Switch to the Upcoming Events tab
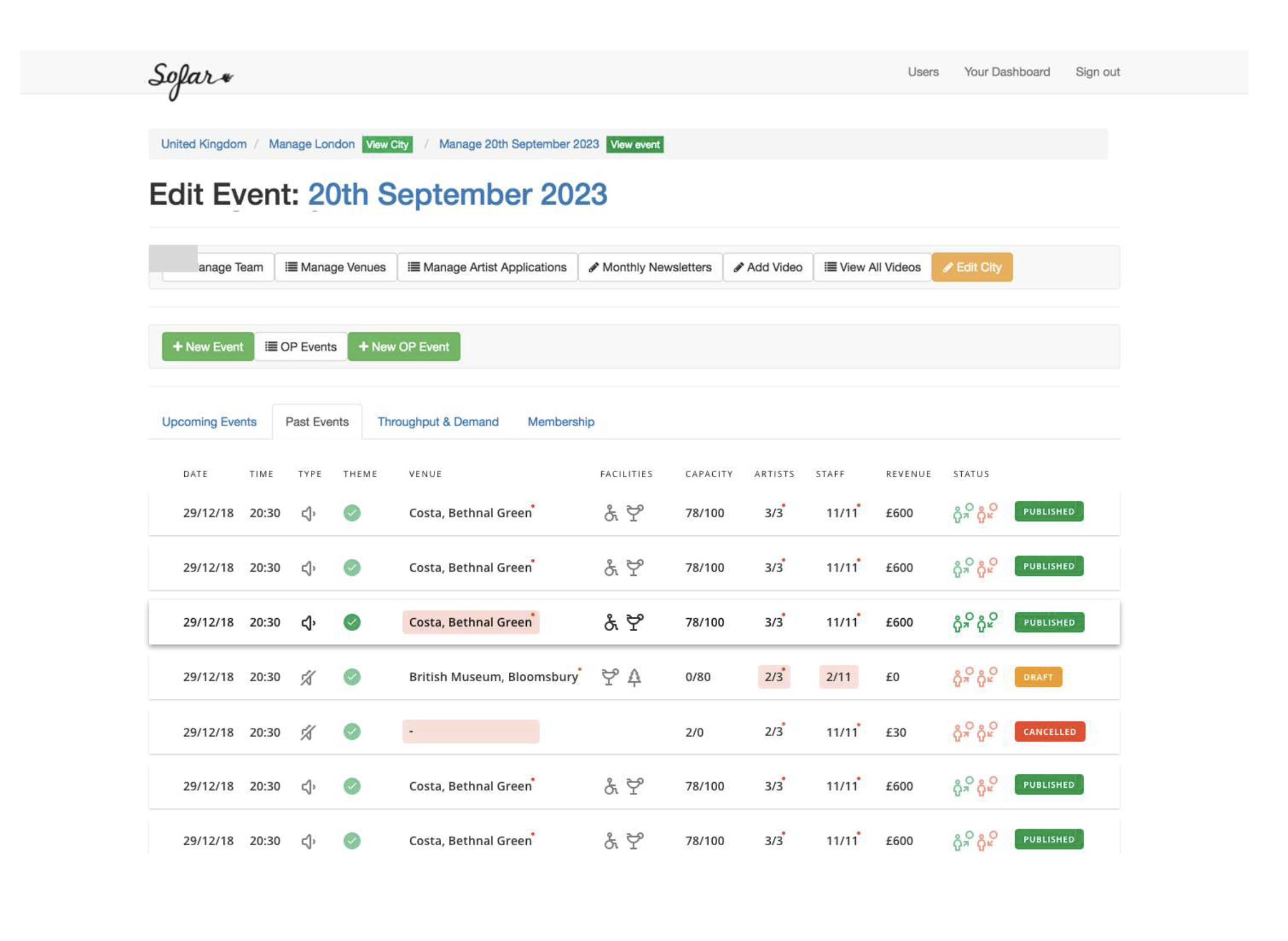This screenshot has height=941, width=1288. [x=209, y=421]
